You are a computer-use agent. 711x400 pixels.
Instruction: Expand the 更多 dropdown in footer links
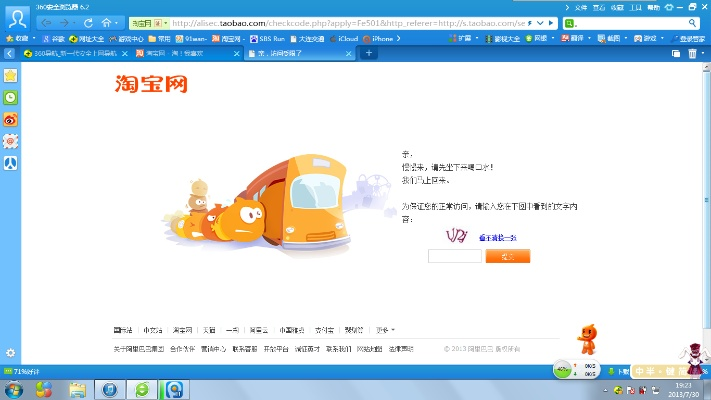tap(385, 329)
